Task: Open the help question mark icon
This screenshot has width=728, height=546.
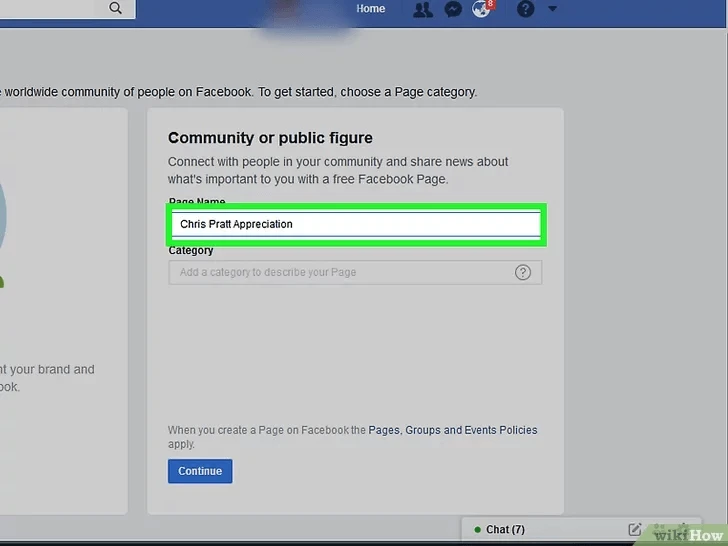Action: tap(526, 9)
